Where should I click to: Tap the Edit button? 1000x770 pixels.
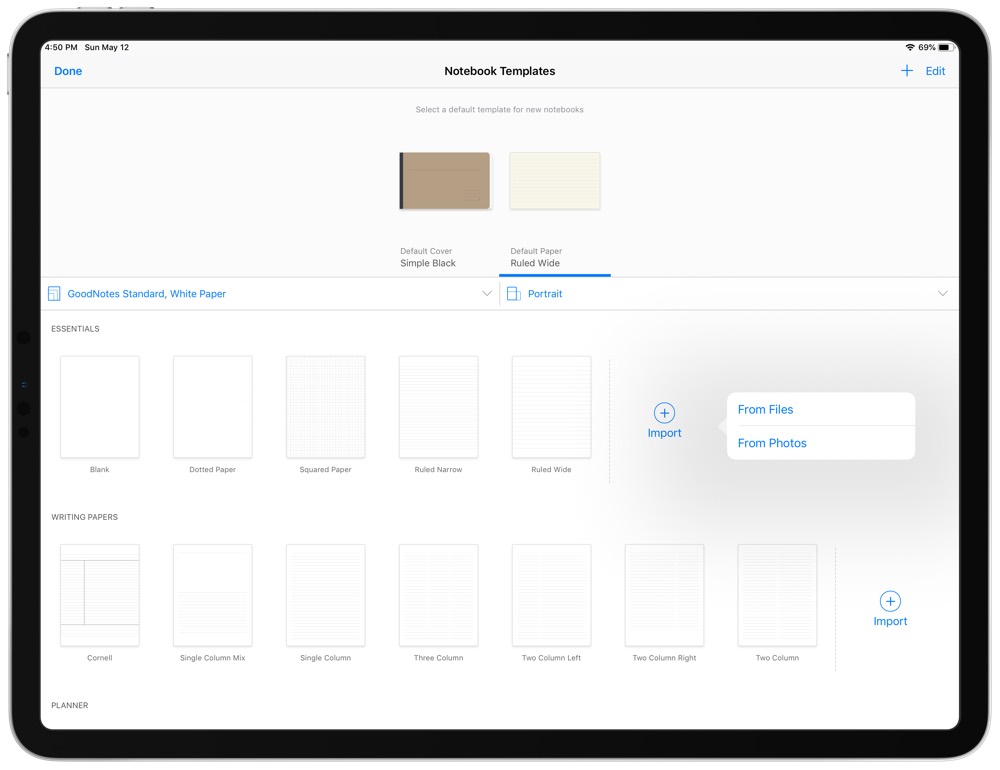(935, 71)
